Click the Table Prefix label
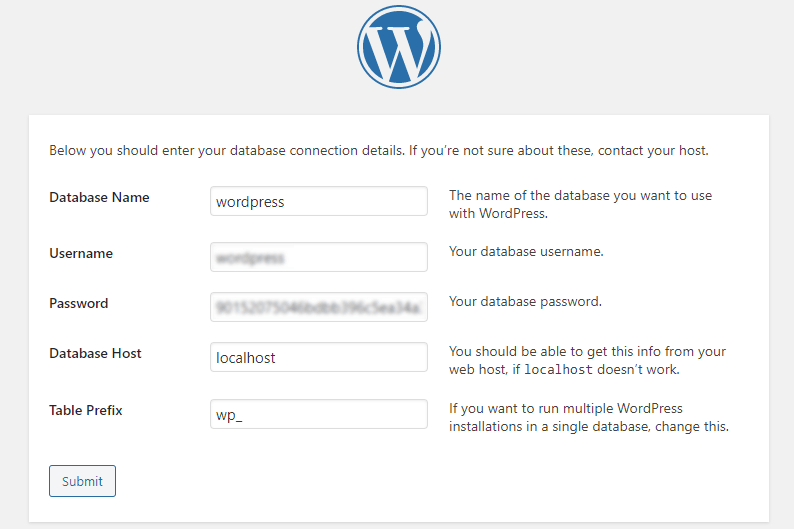This screenshot has width=794, height=529. point(86,410)
